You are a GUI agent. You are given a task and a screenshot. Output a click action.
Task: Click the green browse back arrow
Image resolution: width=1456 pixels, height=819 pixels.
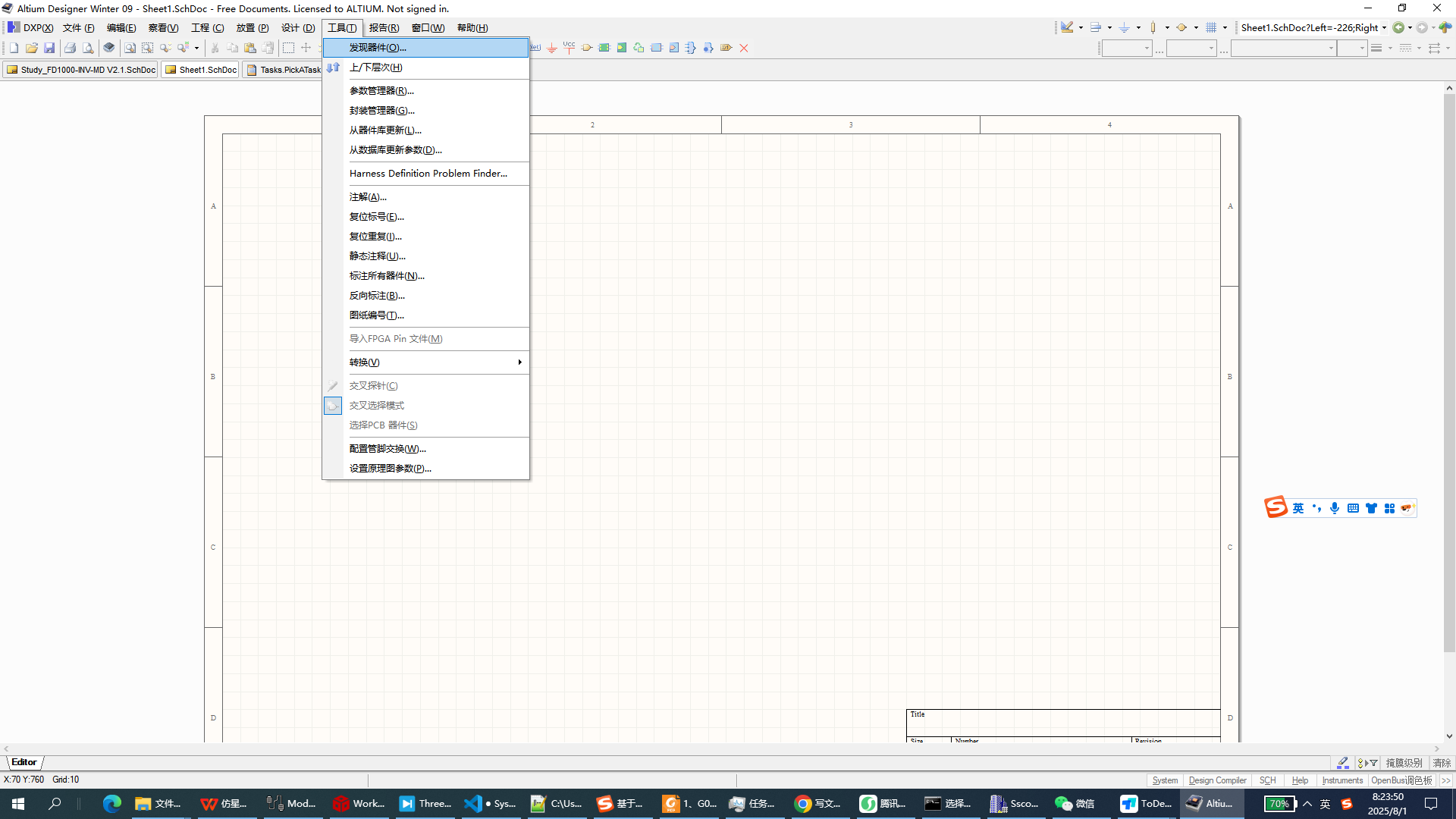(x=1398, y=28)
